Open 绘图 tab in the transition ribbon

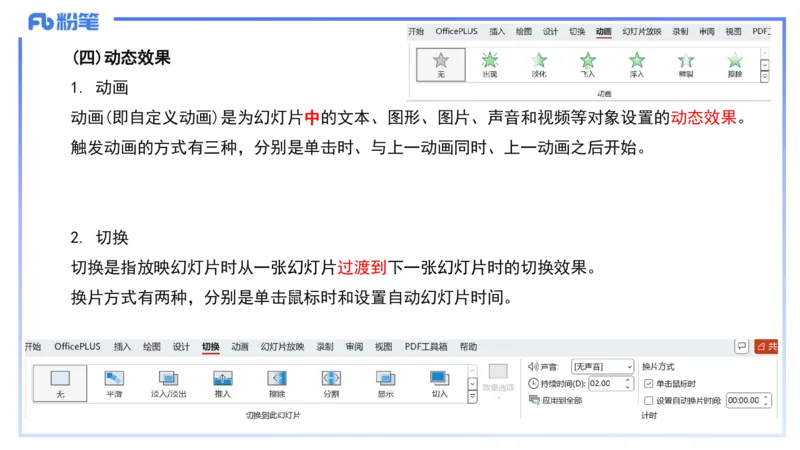coord(152,347)
